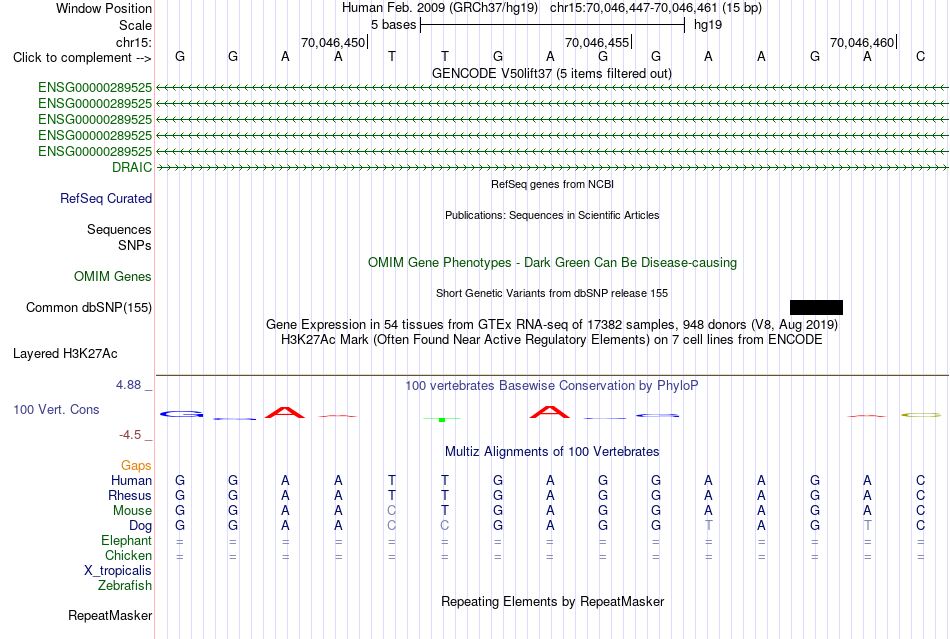This screenshot has width=950, height=639.
Task: Select the Zebrafish alignment row label
Action: (125, 586)
